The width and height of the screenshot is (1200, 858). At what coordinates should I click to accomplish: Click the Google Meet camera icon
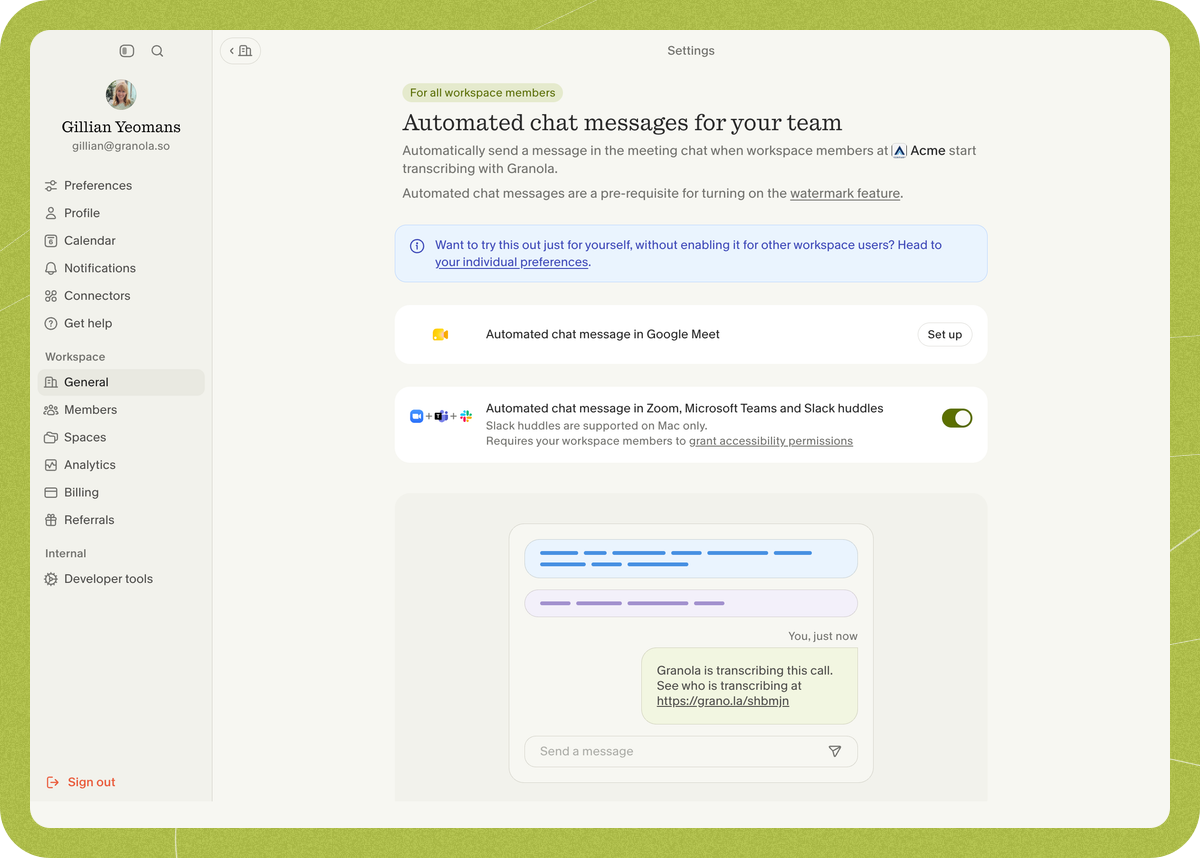[x=440, y=335]
